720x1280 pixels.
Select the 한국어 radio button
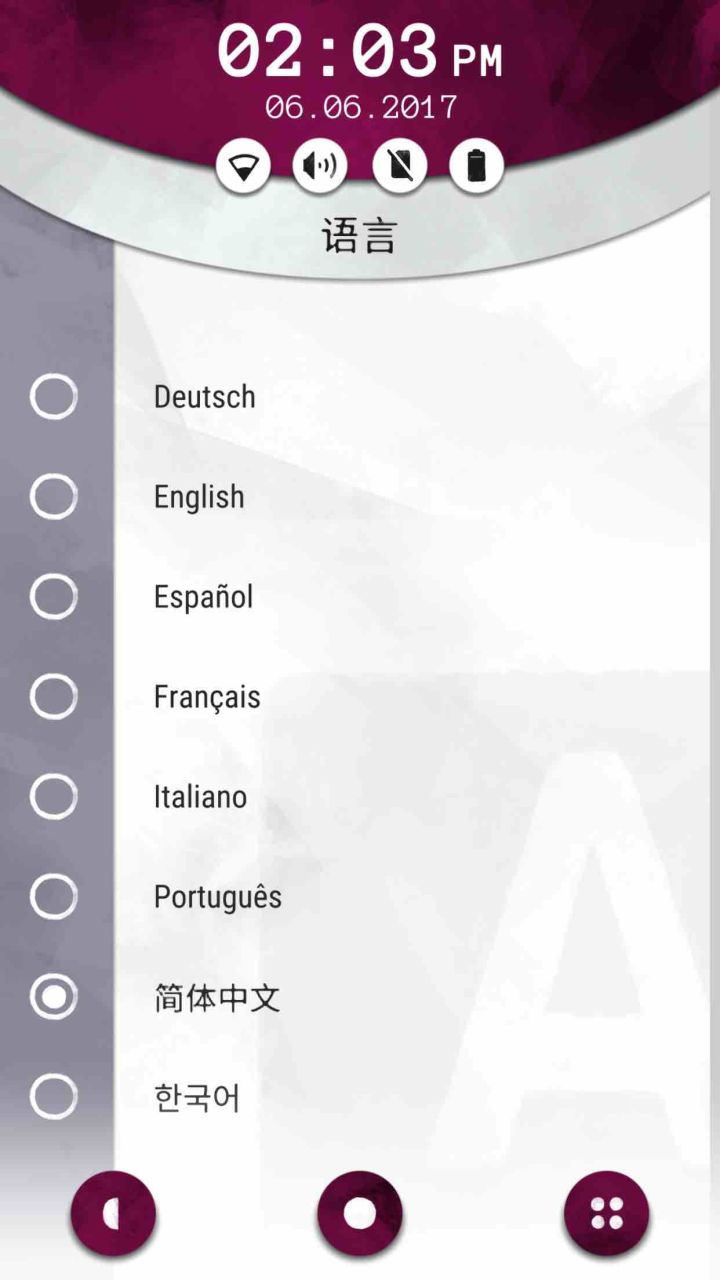point(54,1097)
